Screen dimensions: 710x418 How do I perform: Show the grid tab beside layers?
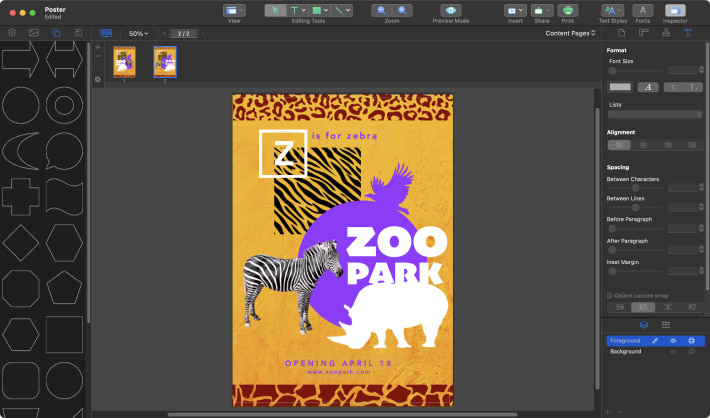point(666,325)
